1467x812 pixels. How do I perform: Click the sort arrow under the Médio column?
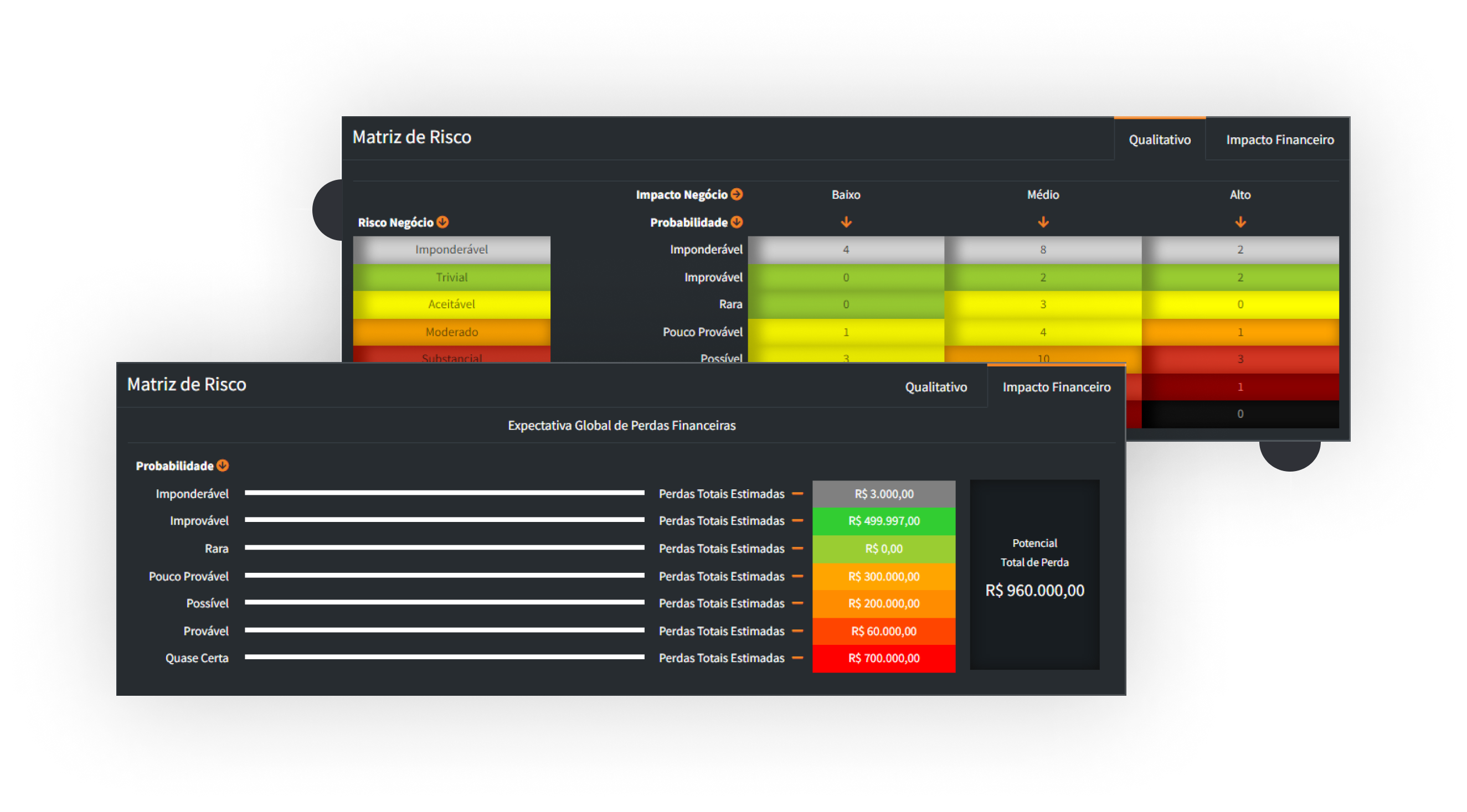click(1043, 223)
